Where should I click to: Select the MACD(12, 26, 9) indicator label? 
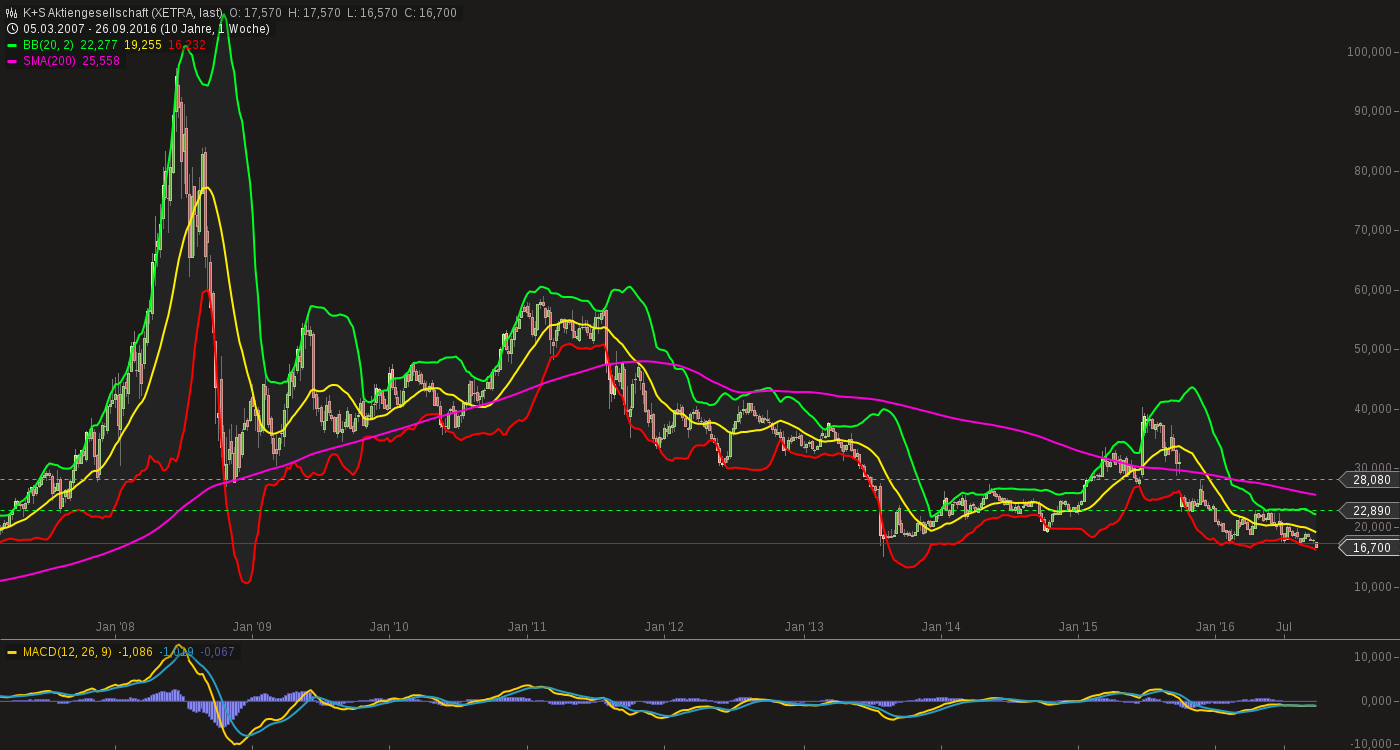(68, 652)
